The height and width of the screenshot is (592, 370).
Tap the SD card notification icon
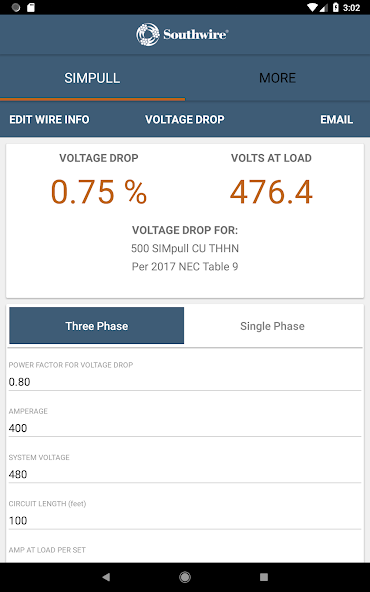[x=31, y=8]
